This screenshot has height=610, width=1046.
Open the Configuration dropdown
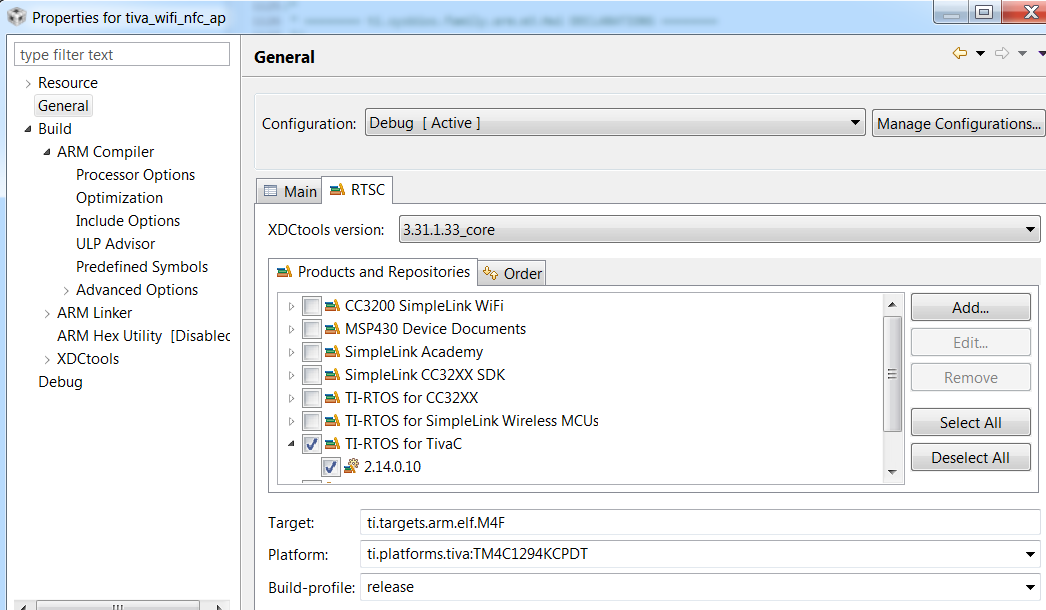click(615, 123)
